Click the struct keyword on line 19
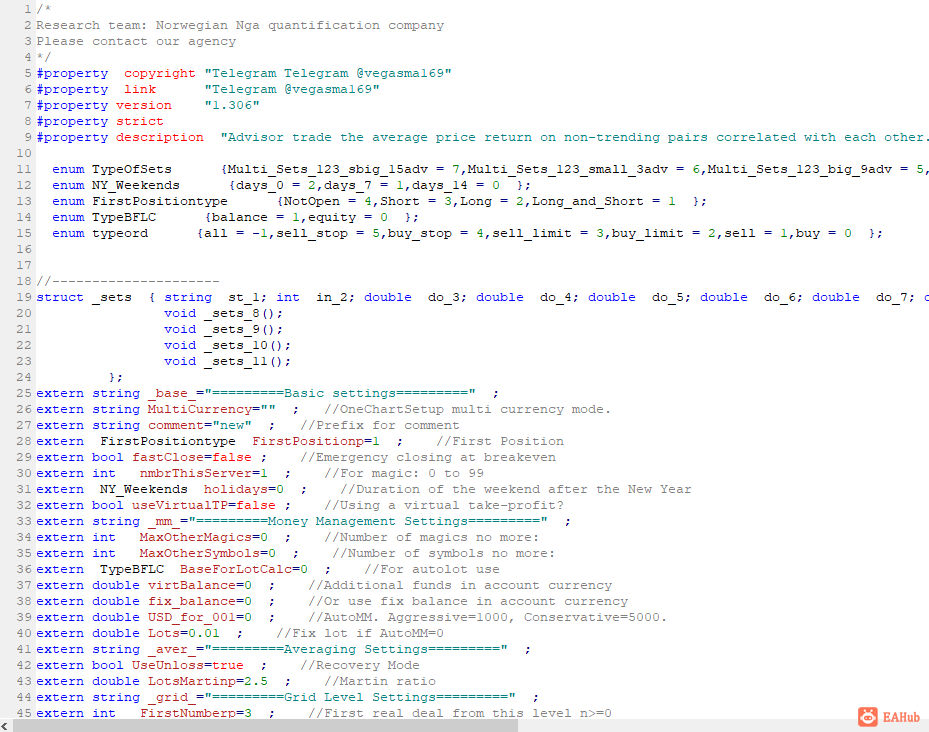Image resolution: width=929 pixels, height=732 pixels. [x=60, y=297]
